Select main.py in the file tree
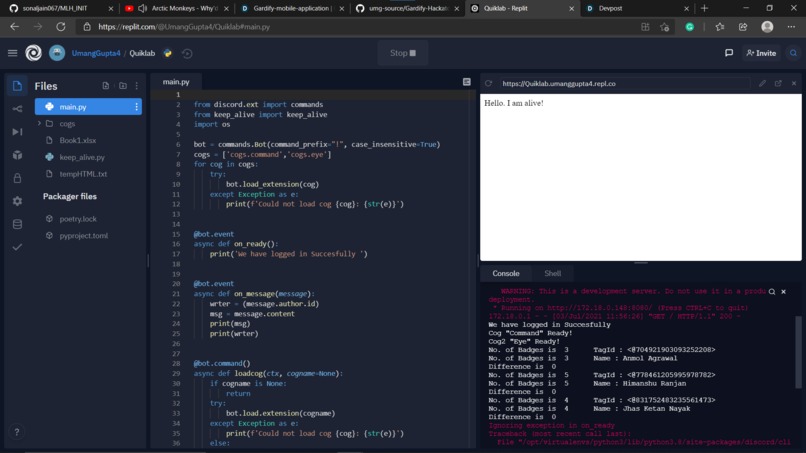Image resolution: width=806 pixels, height=453 pixels. [88, 106]
